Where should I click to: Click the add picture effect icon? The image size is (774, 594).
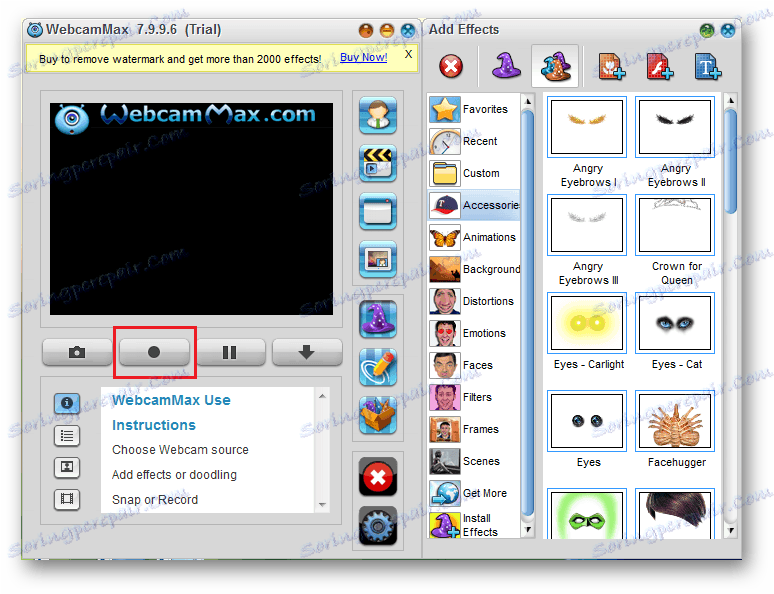click(x=612, y=67)
